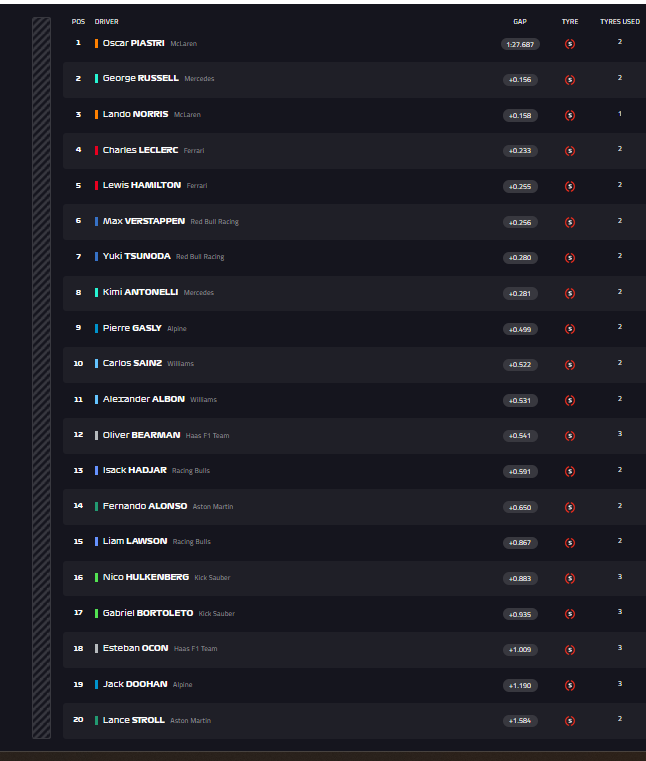Click the red Ferrari color bar beside Leclerc
The width and height of the screenshot is (646, 761).
point(96,150)
